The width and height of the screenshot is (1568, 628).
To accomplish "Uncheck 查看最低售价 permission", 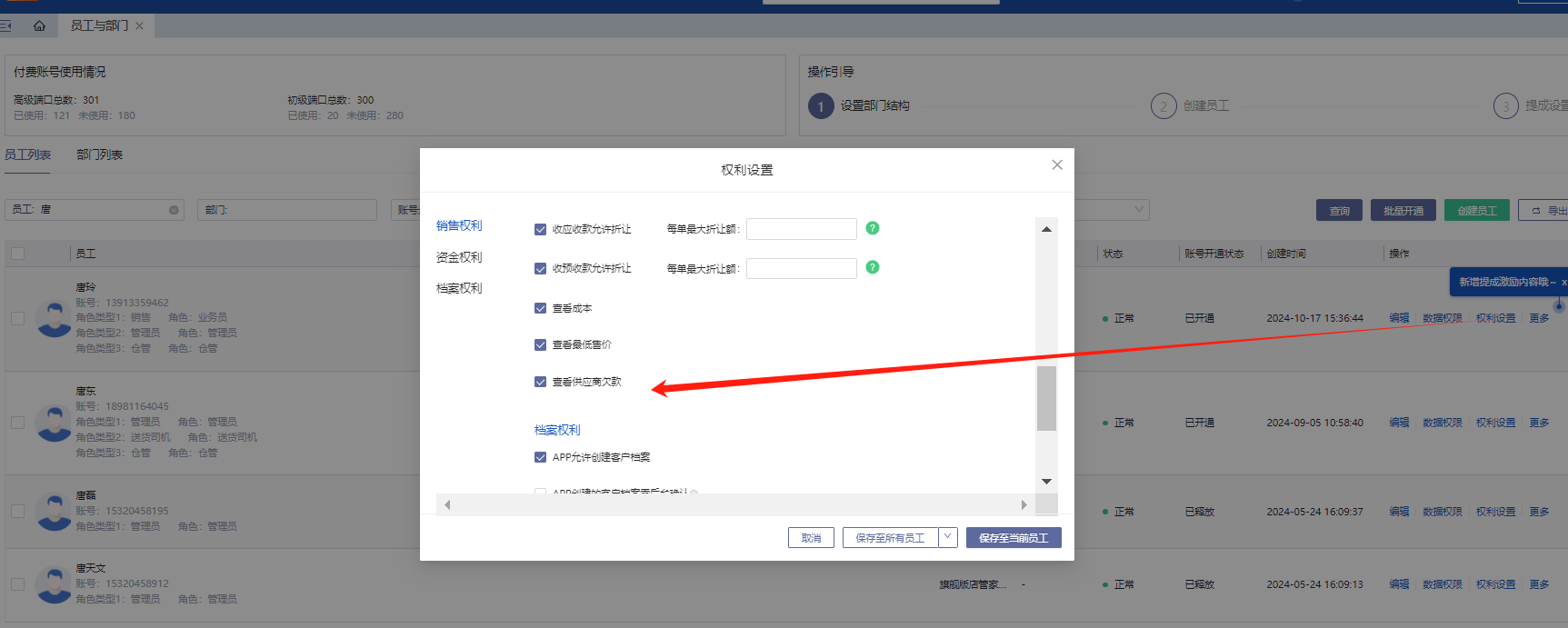I will click(540, 344).
